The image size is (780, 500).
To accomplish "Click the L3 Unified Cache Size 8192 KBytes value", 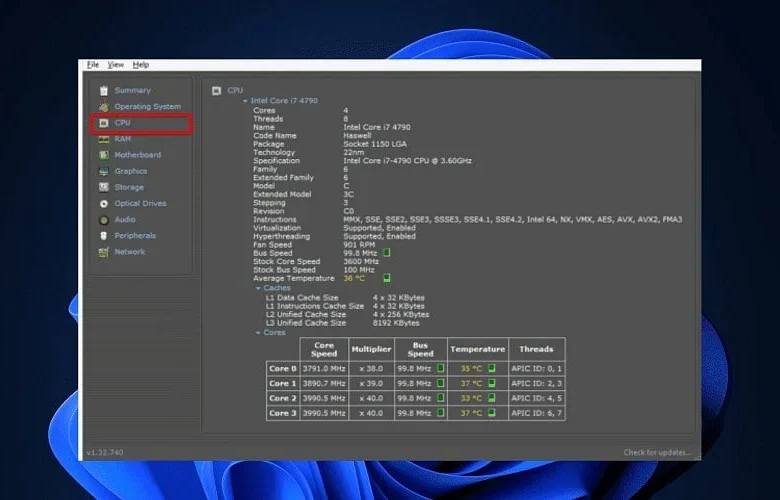I will click(x=396, y=323).
